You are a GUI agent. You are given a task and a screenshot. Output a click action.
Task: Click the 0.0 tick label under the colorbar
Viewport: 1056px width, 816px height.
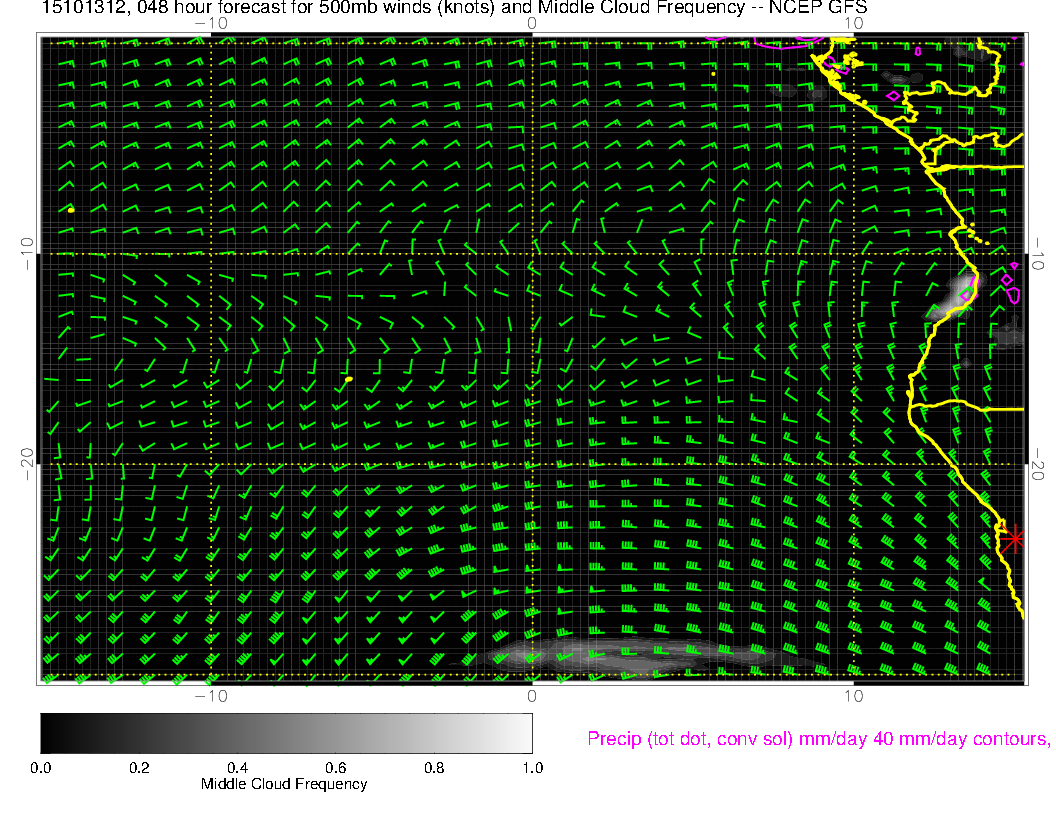(x=40, y=768)
